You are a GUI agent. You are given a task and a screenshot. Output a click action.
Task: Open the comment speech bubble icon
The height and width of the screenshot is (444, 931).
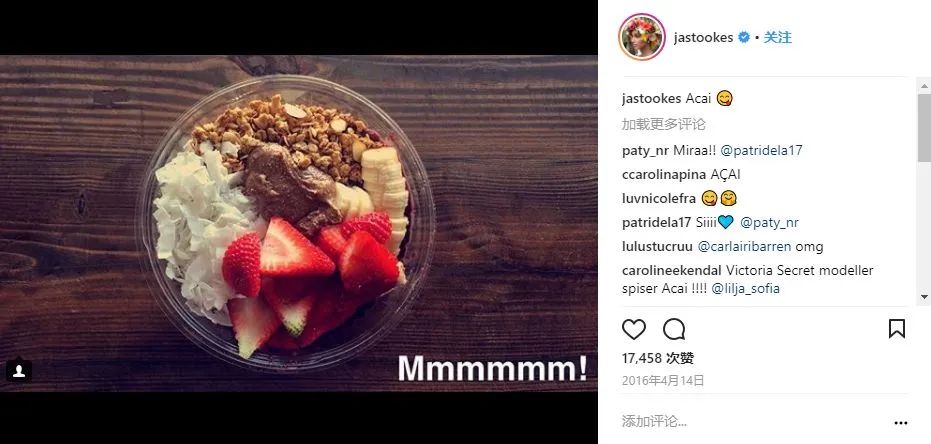click(x=674, y=329)
